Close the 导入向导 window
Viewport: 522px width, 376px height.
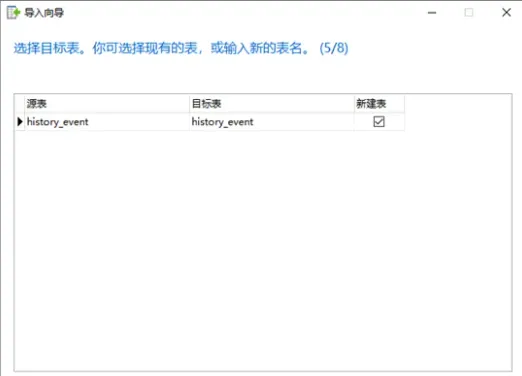click(506, 13)
